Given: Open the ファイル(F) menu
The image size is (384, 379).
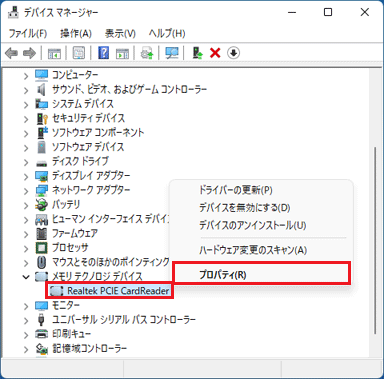Looking at the screenshot, I should point(28,33).
